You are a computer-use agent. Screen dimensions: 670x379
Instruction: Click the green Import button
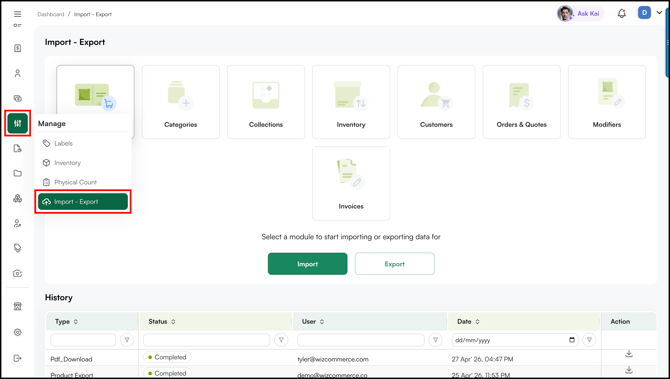308,264
